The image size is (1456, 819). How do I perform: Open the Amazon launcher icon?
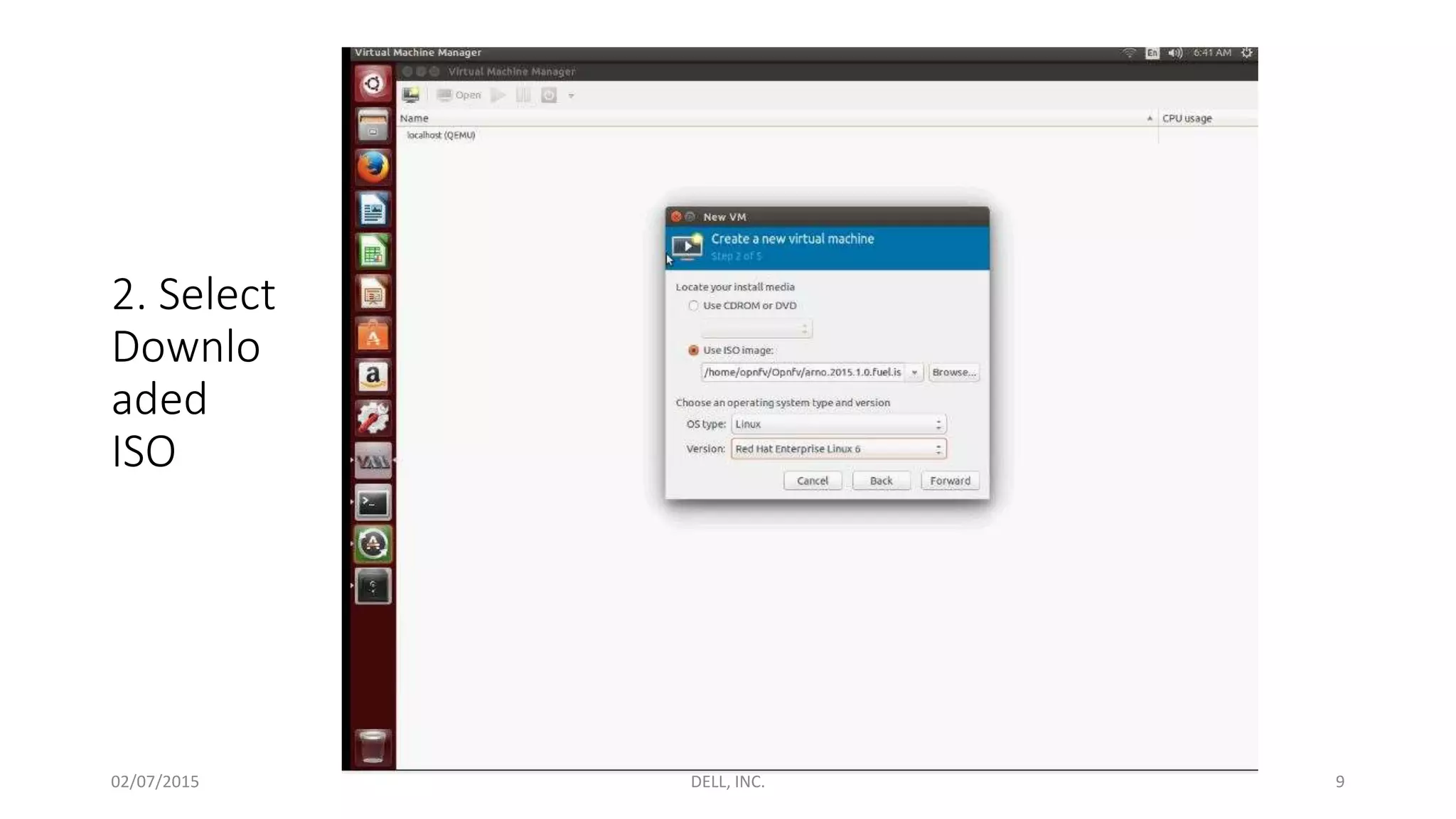(x=373, y=377)
